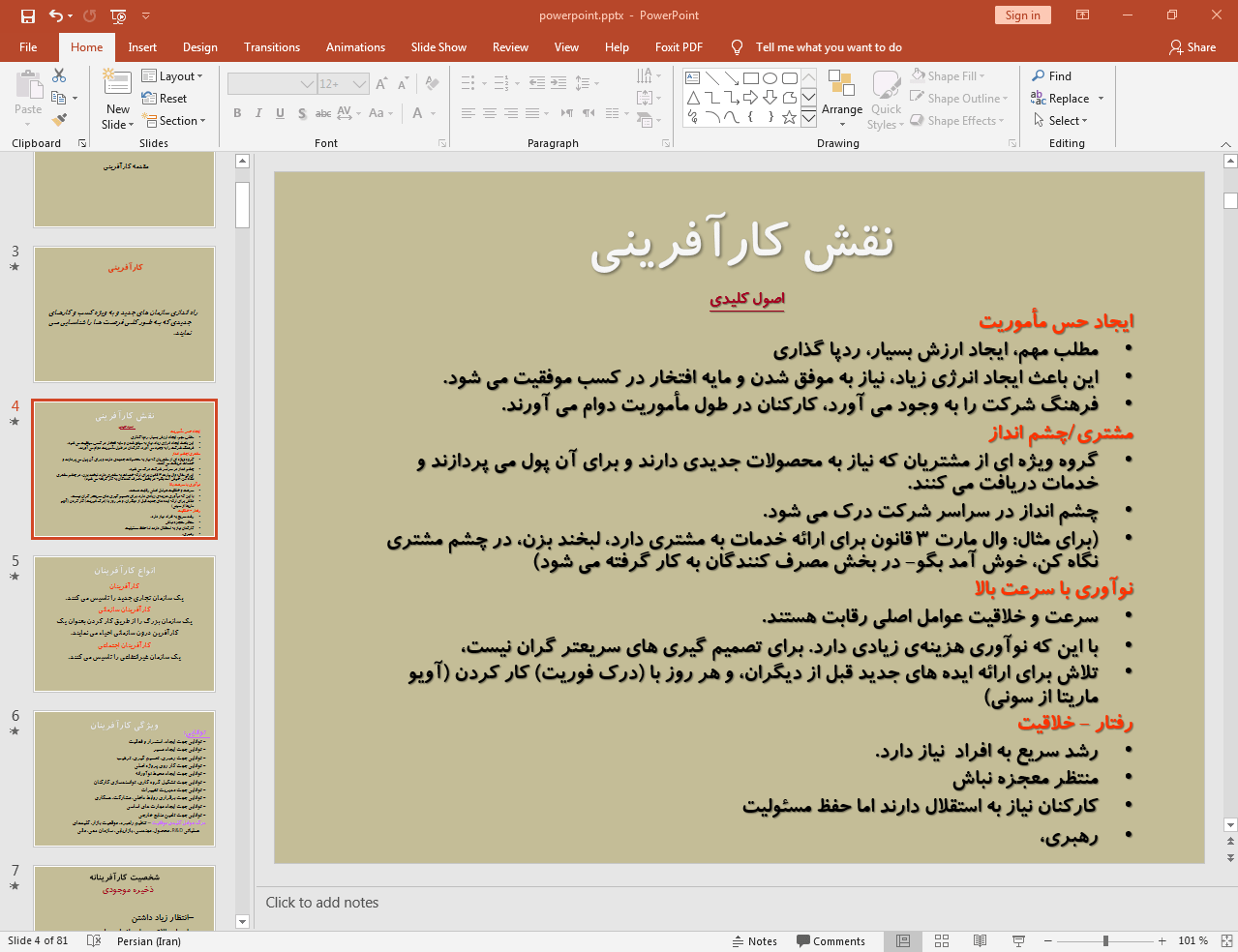Click the Share button
The height and width of the screenshot is (952, 1238).
click(x=1192, y=47)
